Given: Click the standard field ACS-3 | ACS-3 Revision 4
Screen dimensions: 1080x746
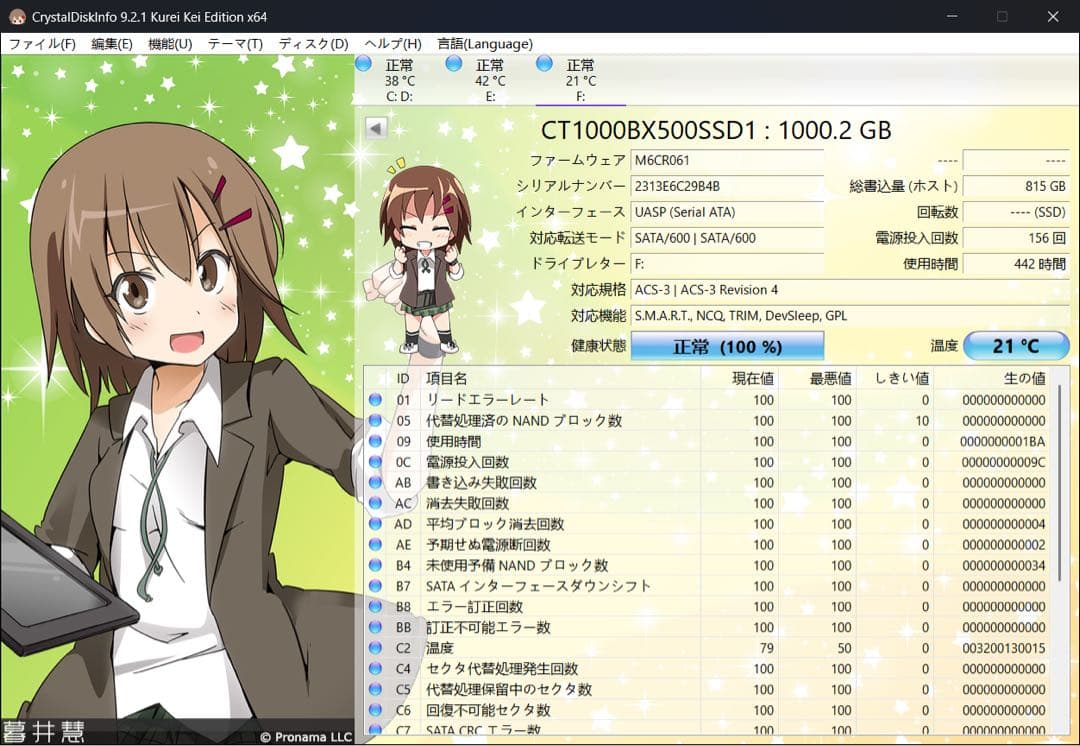Looking at the screenshot, I should pyautogui.click(x=850, y=289).
